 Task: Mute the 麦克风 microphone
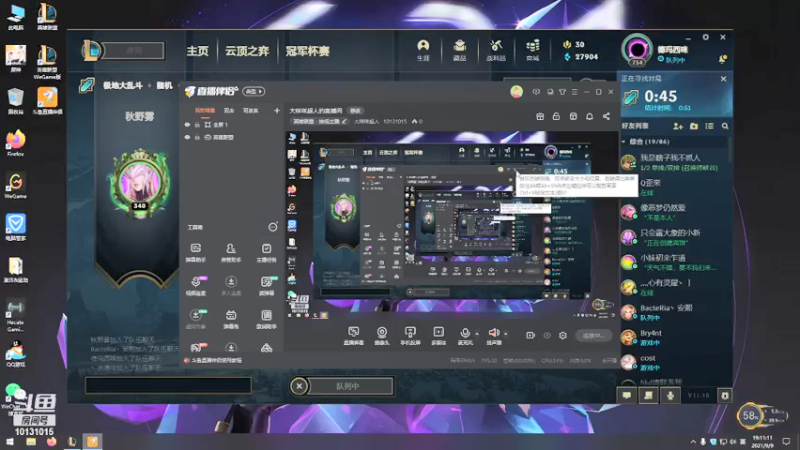[465, 336]
